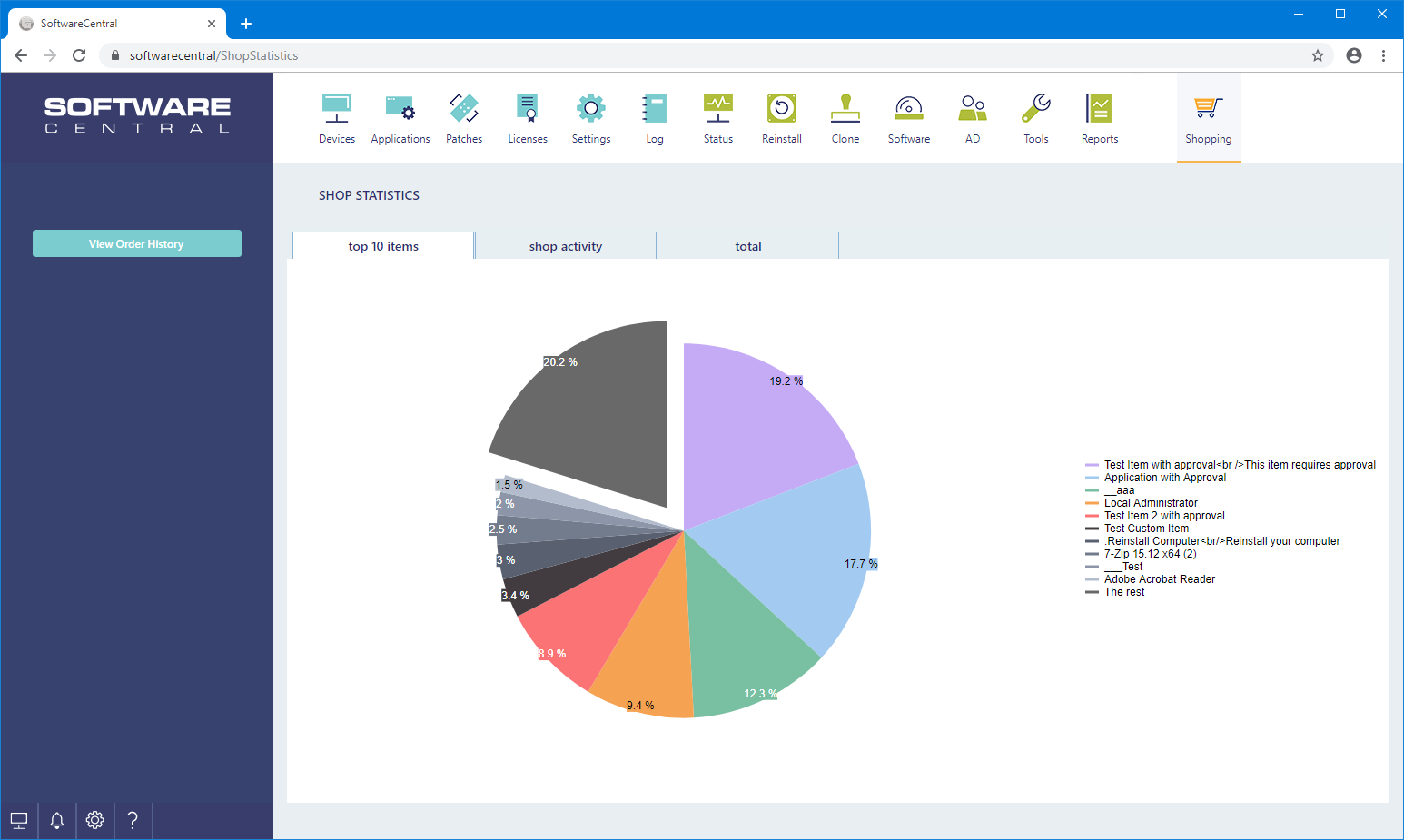Open the help question mark icon
This screenshot has width=1404, height=840.
tap(133, 821)
